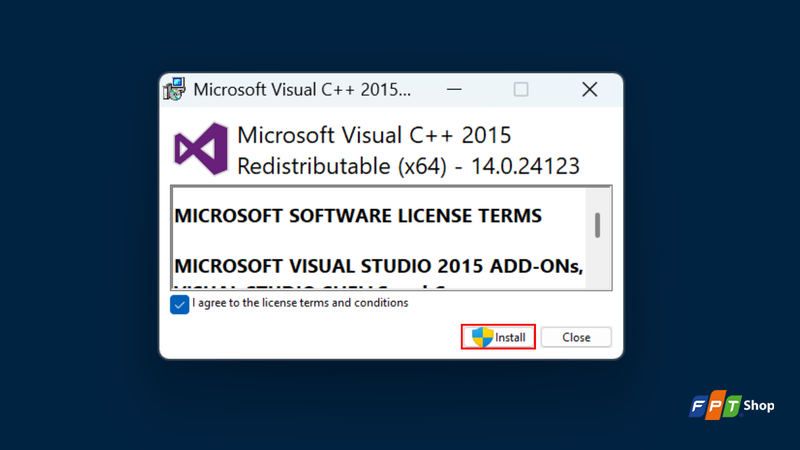
Task: Click the "Redistributable (x64) - 14.0.24123" text
Action: click(409, 166)
